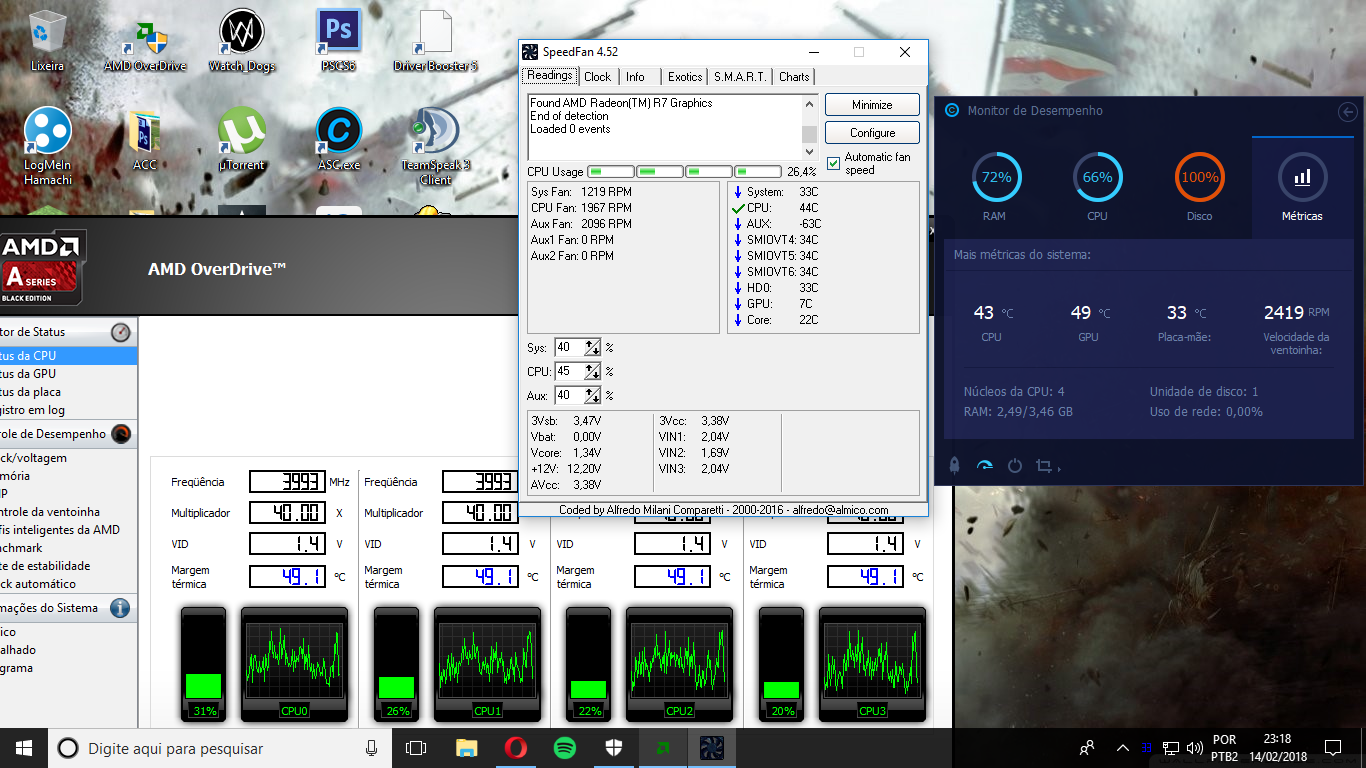Viewport: 1366px width, 768px height.
Task: Adjust the Aux fan percentage spinner
Action: click(x=593, y=396)
